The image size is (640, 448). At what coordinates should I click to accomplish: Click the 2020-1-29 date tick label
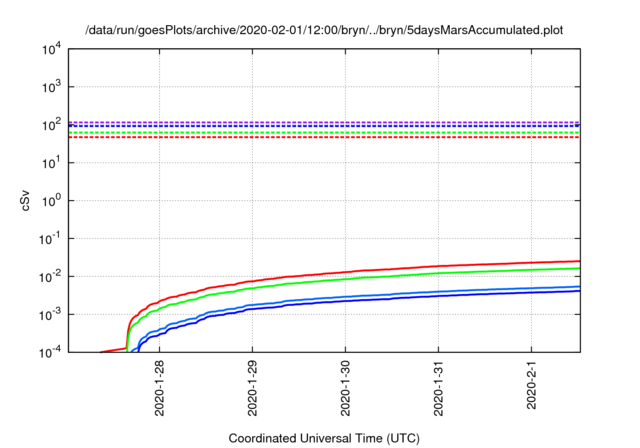point(252,388)
